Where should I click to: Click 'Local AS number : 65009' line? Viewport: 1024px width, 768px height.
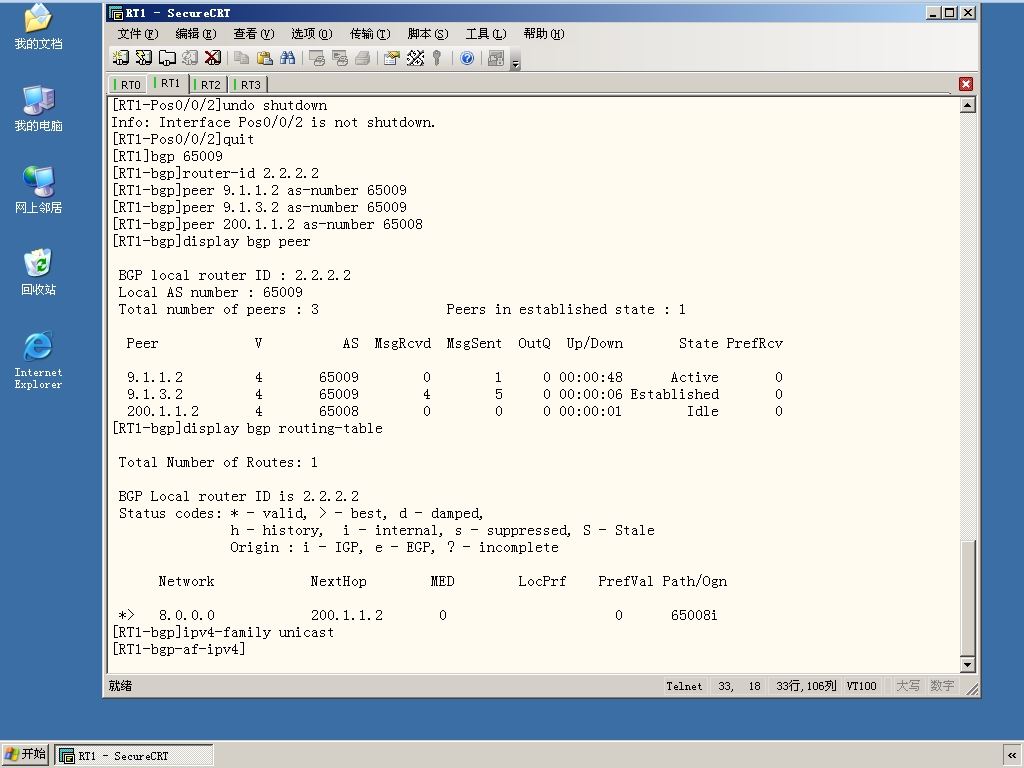[210, 293]
